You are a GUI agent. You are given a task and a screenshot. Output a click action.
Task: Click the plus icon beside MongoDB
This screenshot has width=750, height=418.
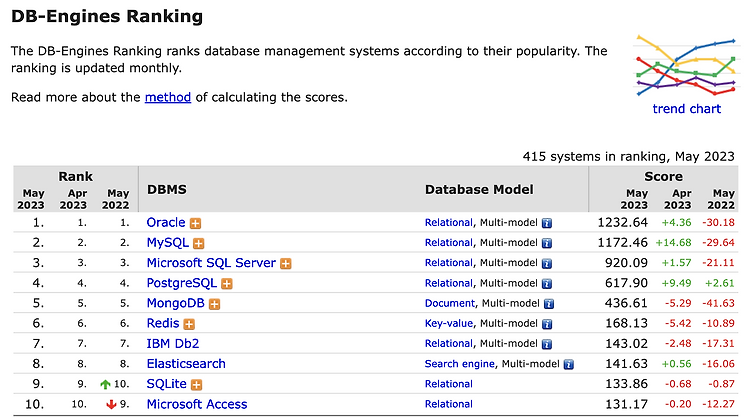(x=215, y=304)
